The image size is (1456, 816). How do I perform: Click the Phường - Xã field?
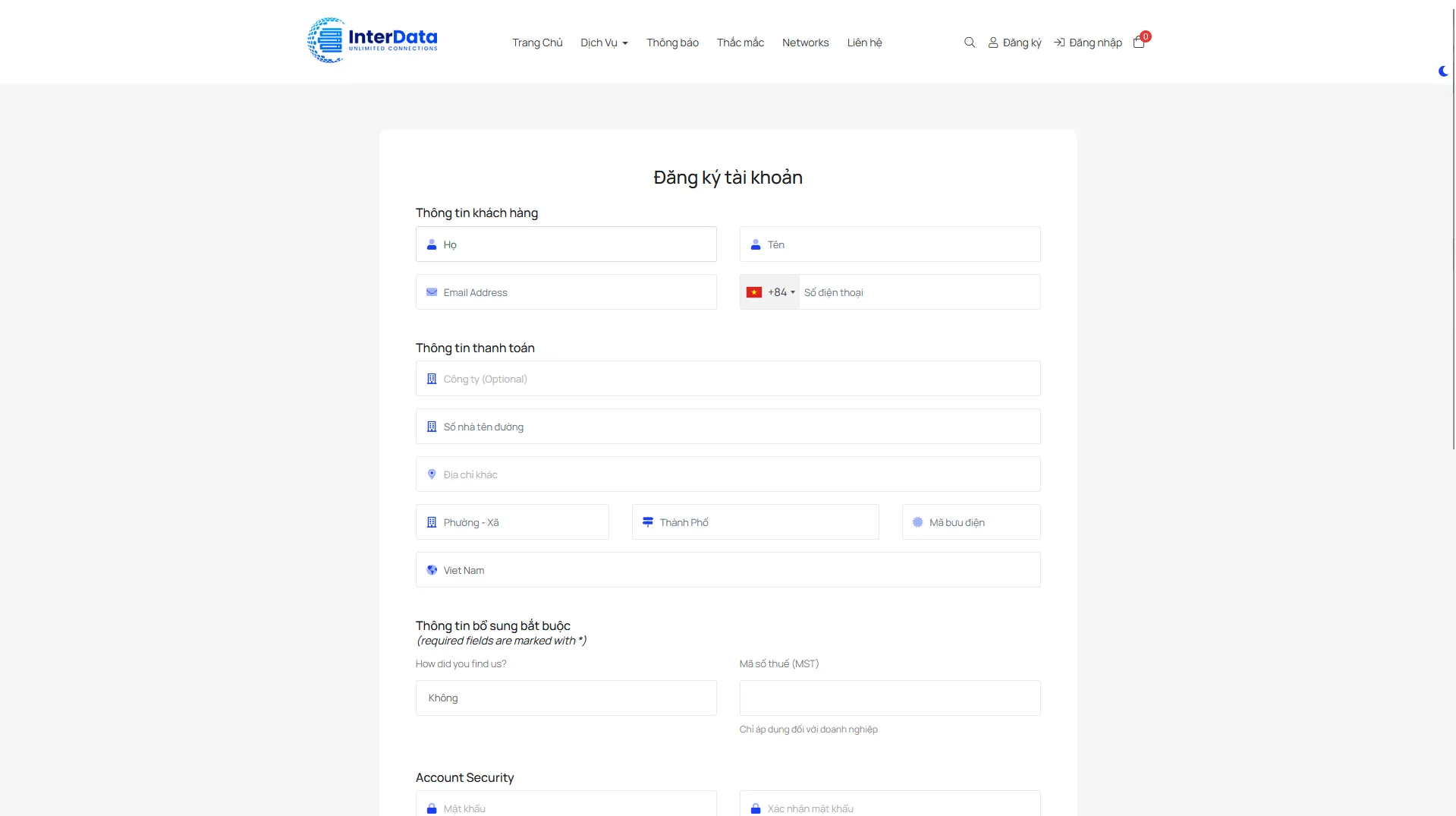[512, 522]
